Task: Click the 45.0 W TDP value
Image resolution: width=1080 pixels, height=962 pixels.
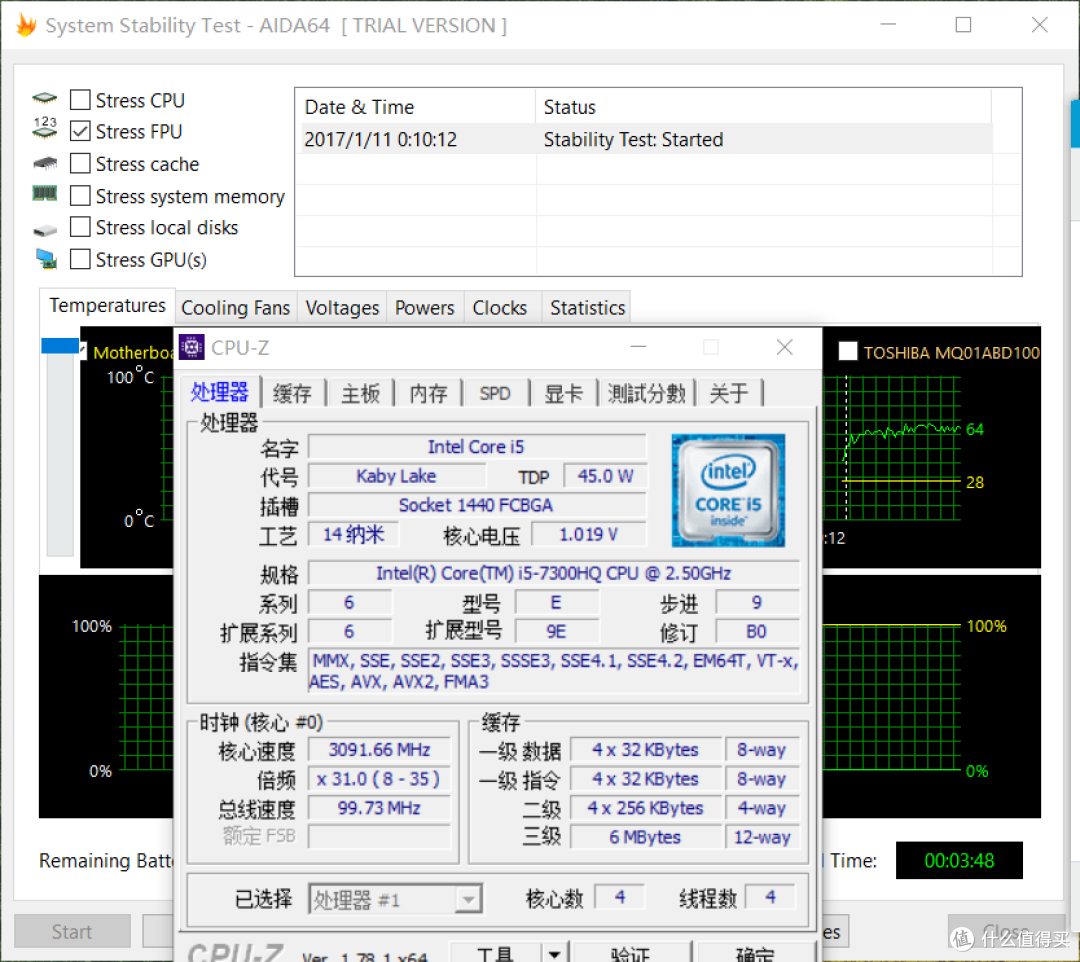Action: [605, 476]
